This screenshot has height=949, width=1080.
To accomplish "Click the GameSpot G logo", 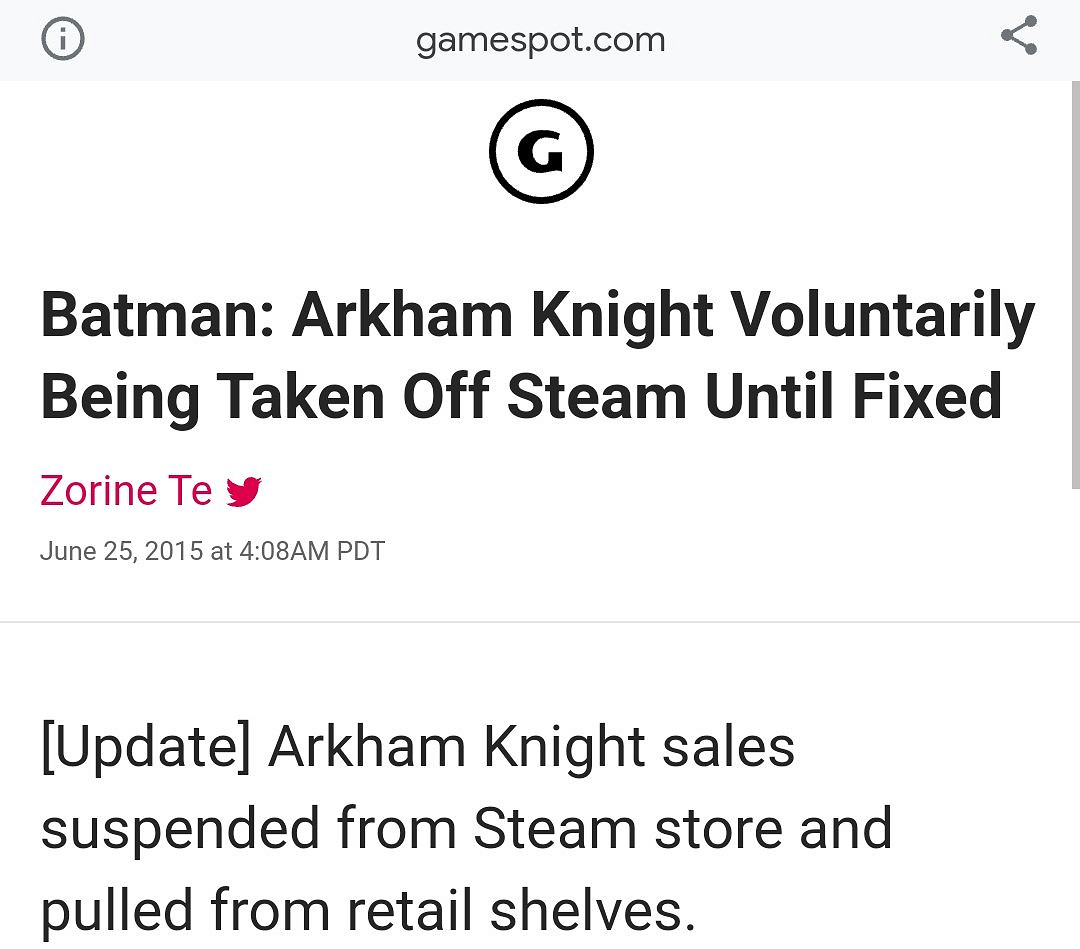I will tap(541, 152).
